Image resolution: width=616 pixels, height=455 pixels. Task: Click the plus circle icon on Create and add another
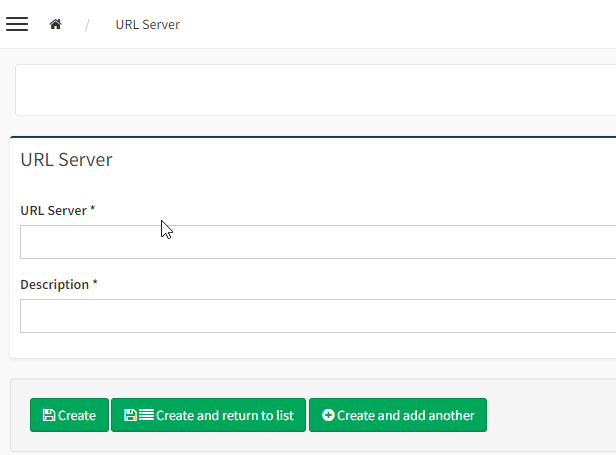tap(328, 416)
